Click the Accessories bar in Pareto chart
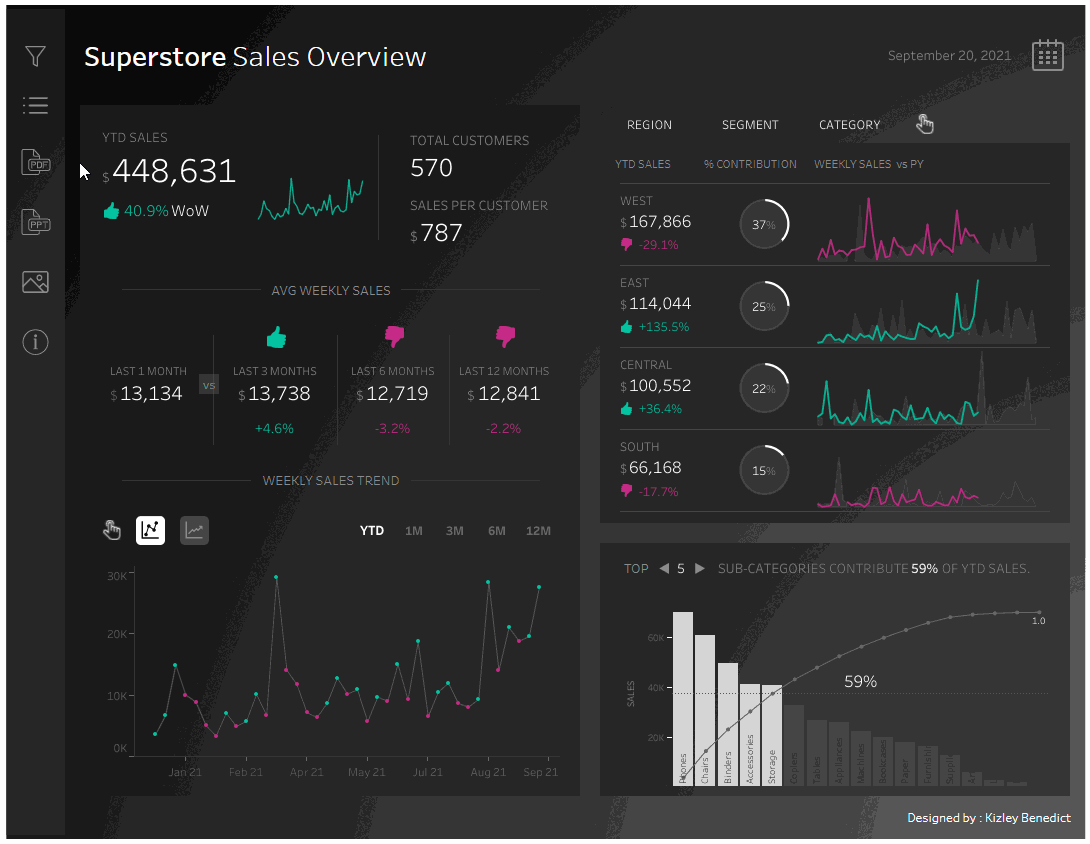 pyautogui.click(x=750, y=735)
